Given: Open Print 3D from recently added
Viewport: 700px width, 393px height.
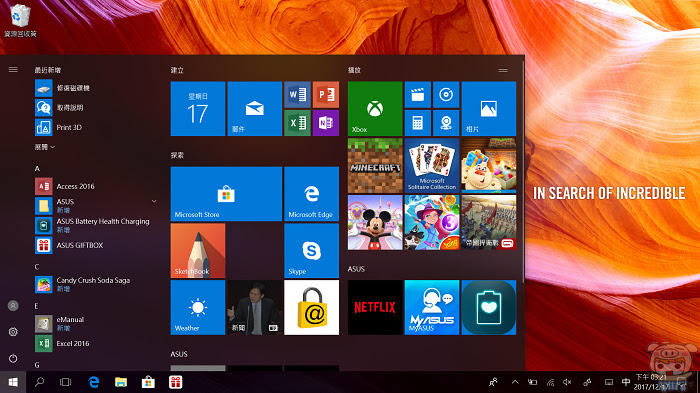Looking at the screenshot, I should tap(96, 127).
